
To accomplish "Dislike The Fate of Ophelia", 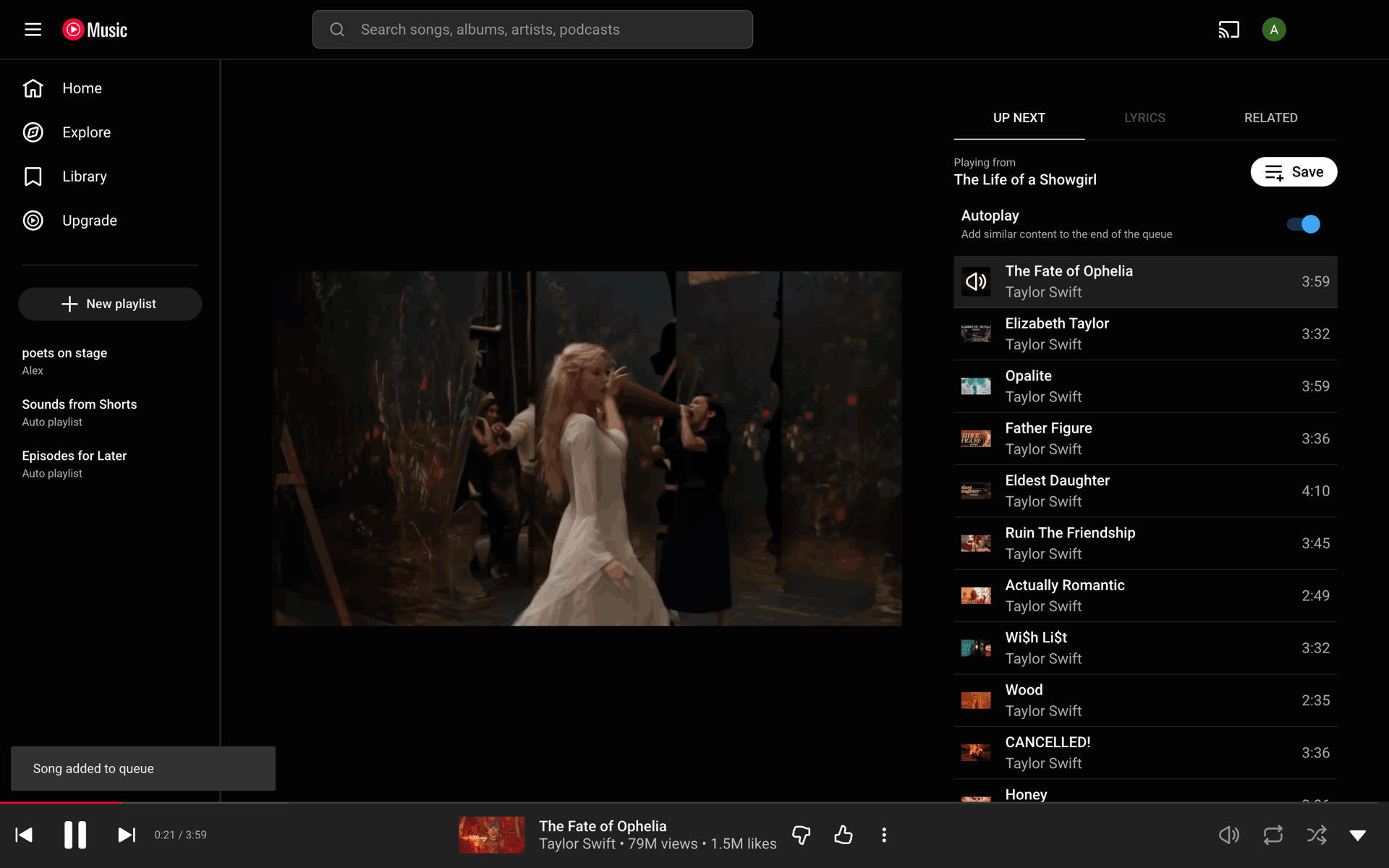I will click(x=801, y=835).
